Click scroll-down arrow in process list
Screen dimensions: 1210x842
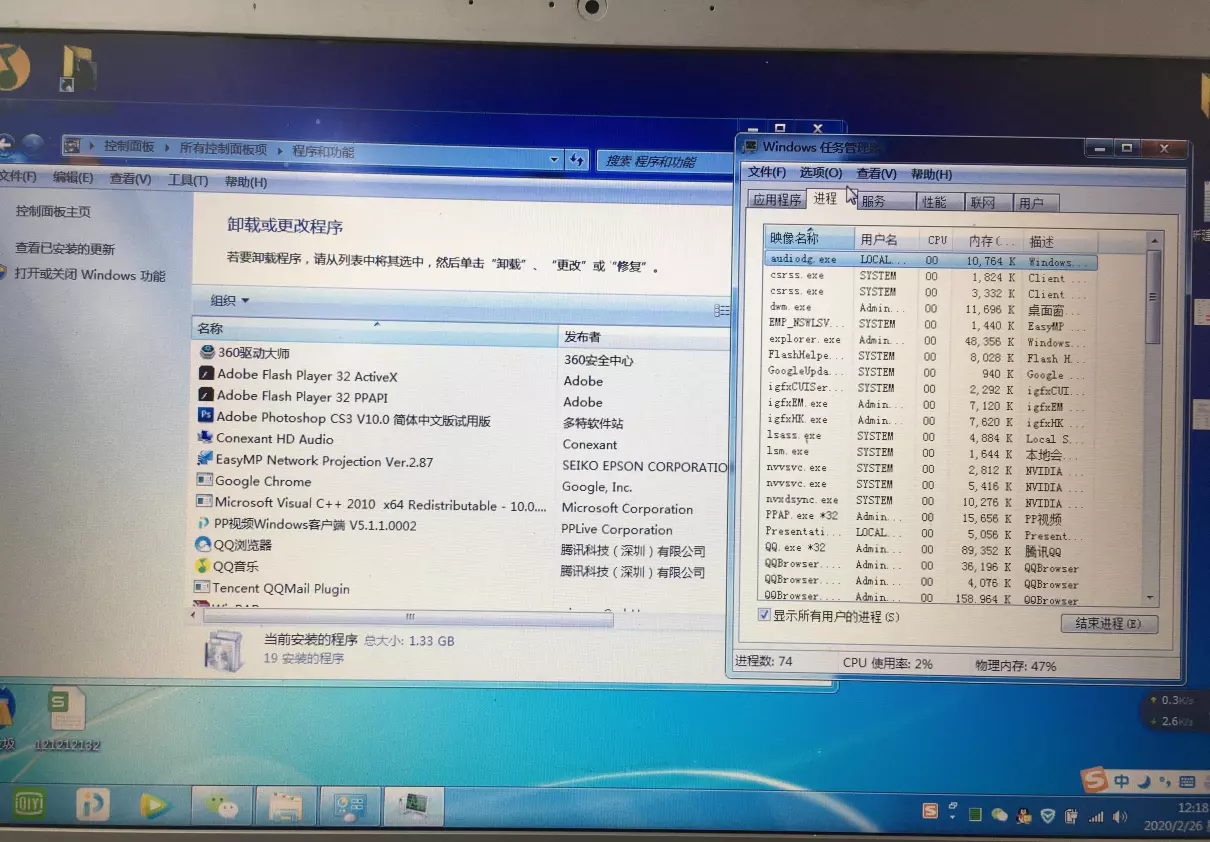pyautogui.click(x=1151, y=597)
